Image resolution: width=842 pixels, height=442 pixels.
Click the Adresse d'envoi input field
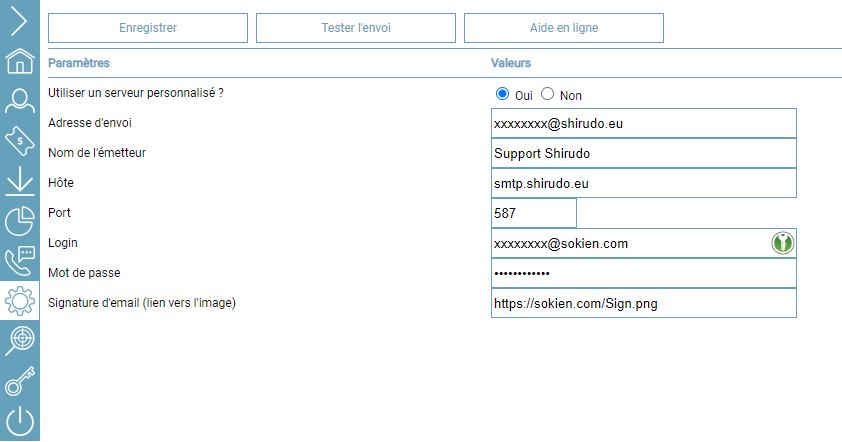pos(643,123)
